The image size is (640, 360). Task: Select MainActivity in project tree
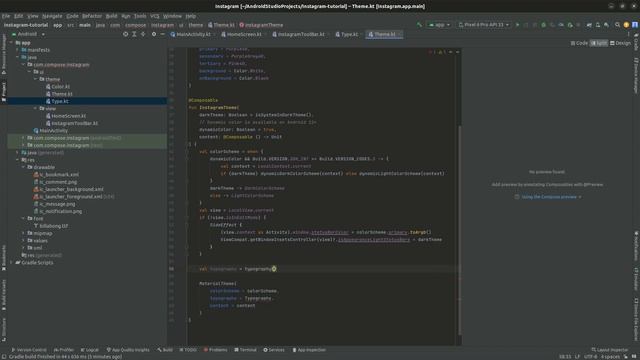point(51,131)
